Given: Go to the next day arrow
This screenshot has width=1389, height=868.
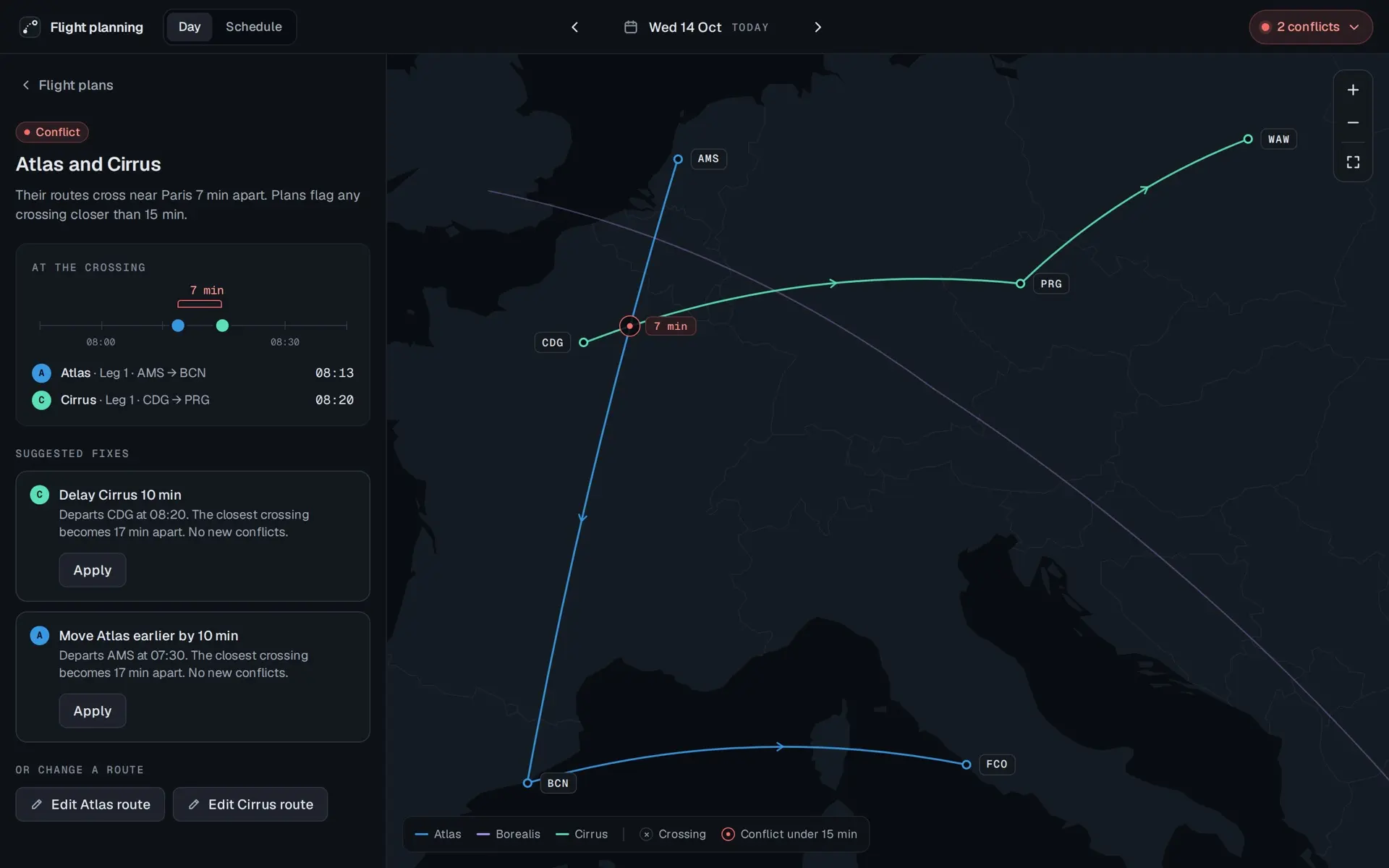Looking at the screenshot, I should click(x=818, y=27).
